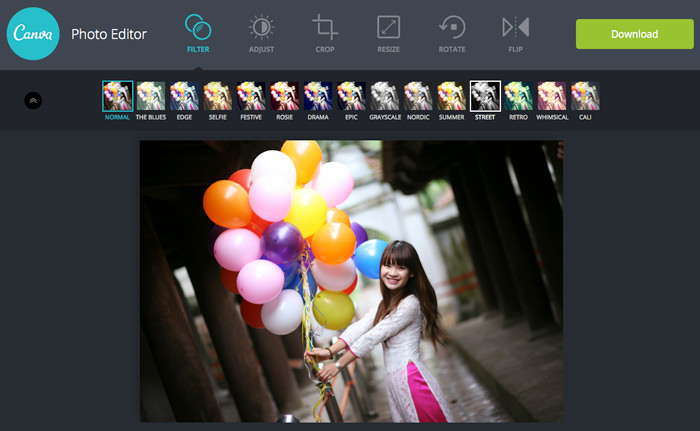Viewport: 700px width, 431px height.
Task: Download the edited photo
Action: 634,34
